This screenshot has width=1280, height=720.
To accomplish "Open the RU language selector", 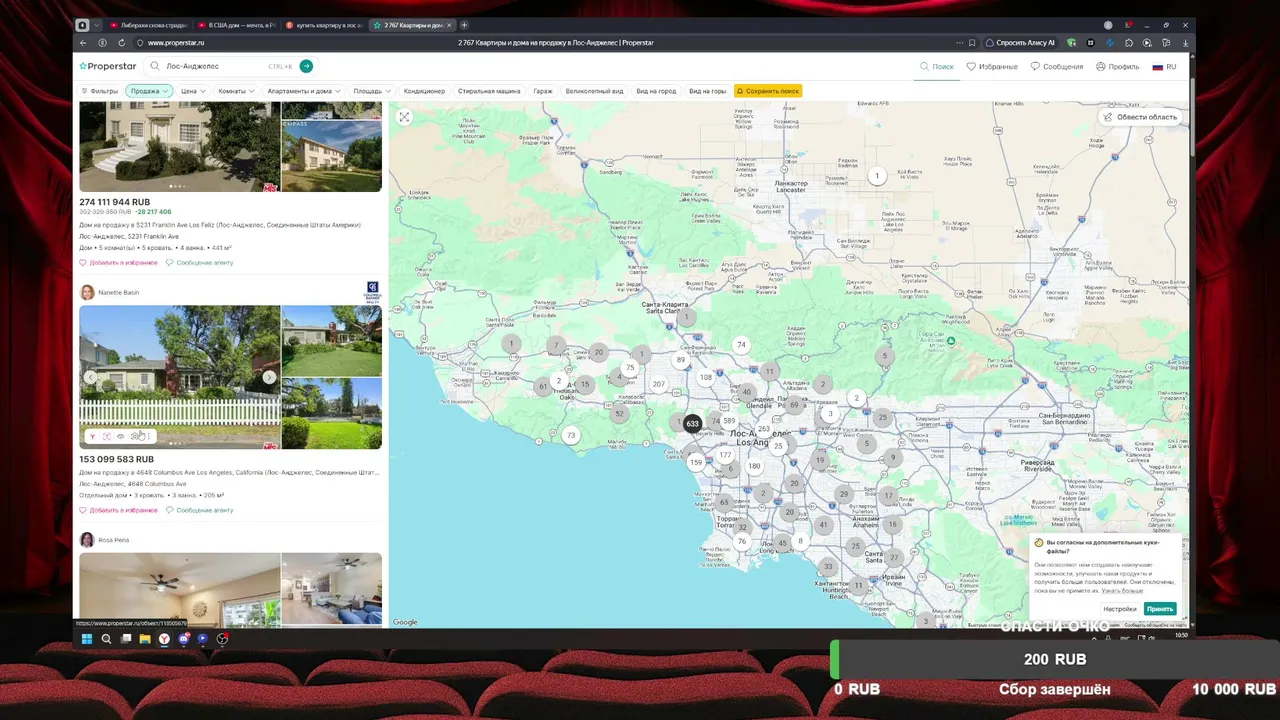I will pos(1164,67).
